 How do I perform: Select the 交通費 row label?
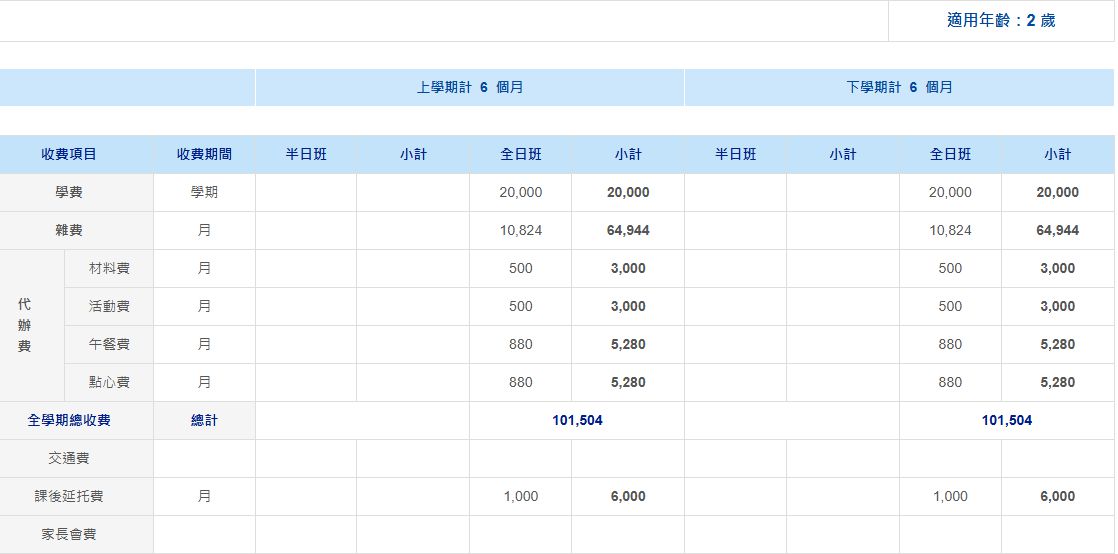tap(69, 458)
